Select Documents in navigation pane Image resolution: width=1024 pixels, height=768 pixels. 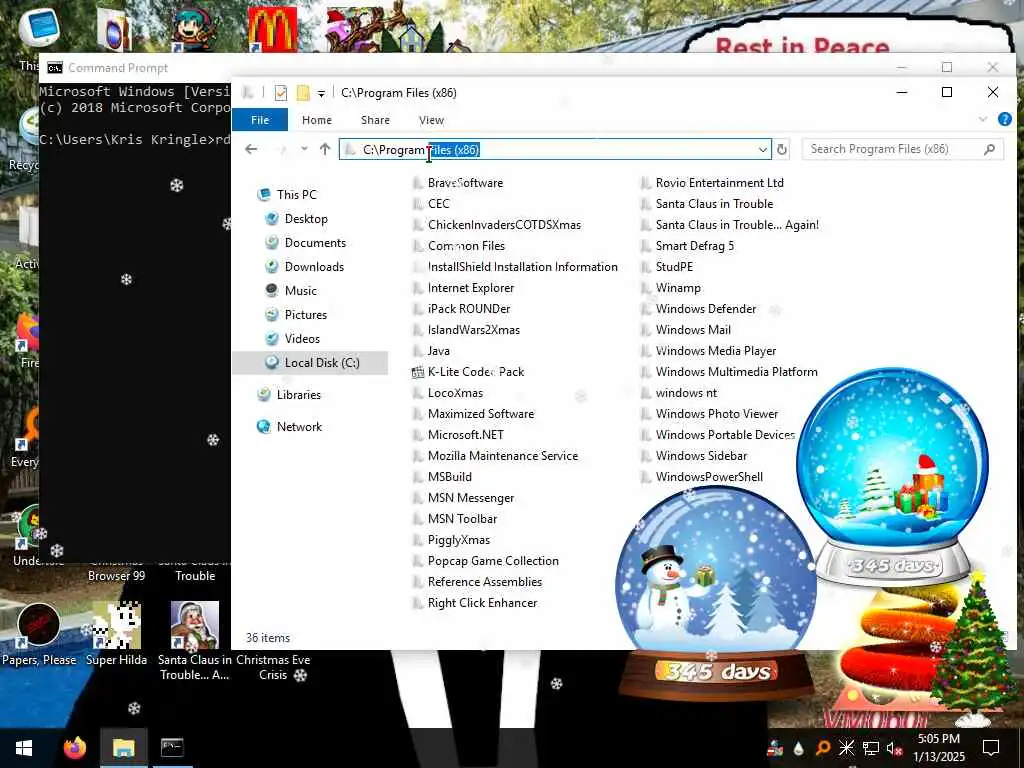coord(315,243)
